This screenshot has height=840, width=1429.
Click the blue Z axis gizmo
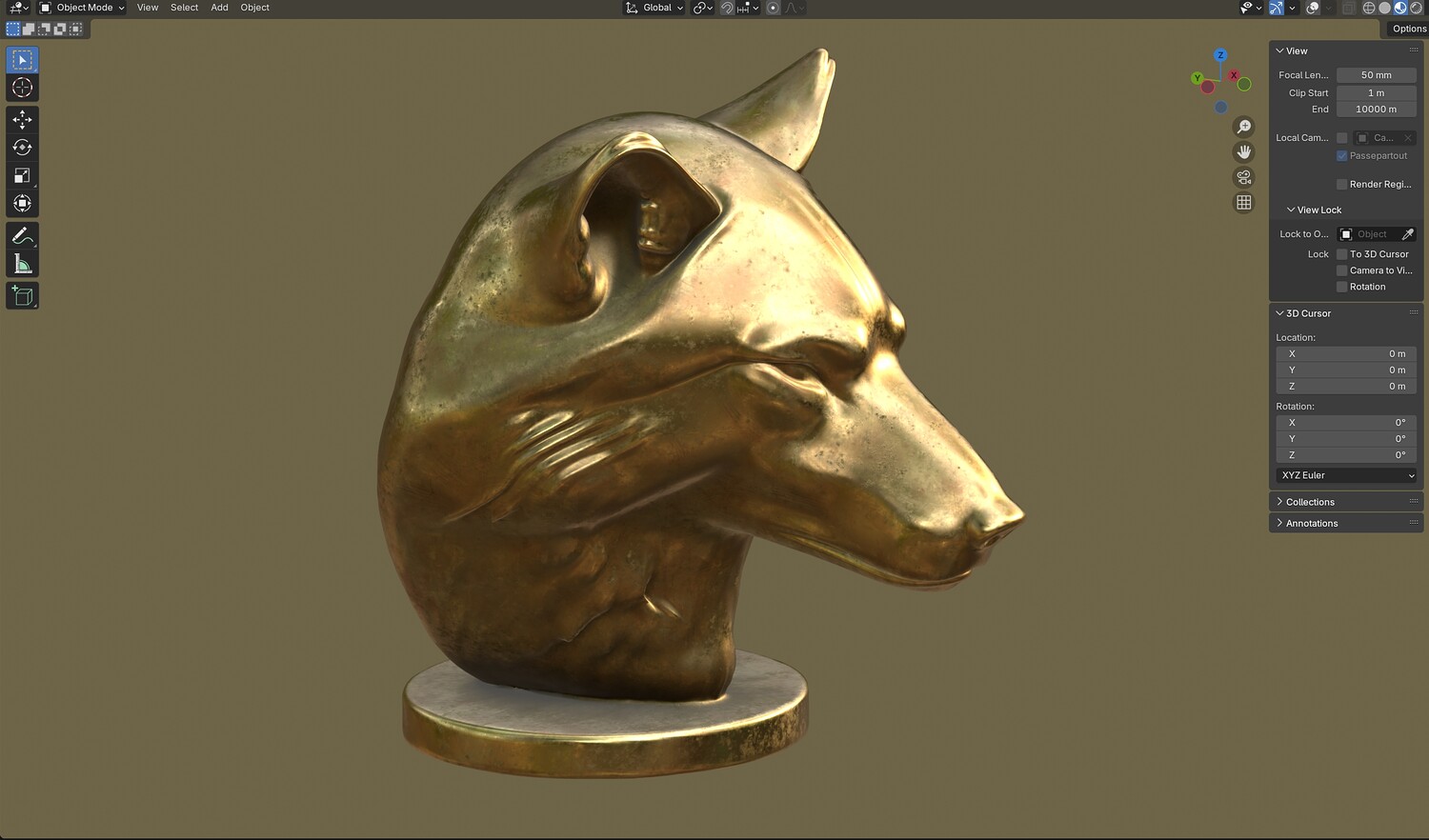pos(1220,55)
